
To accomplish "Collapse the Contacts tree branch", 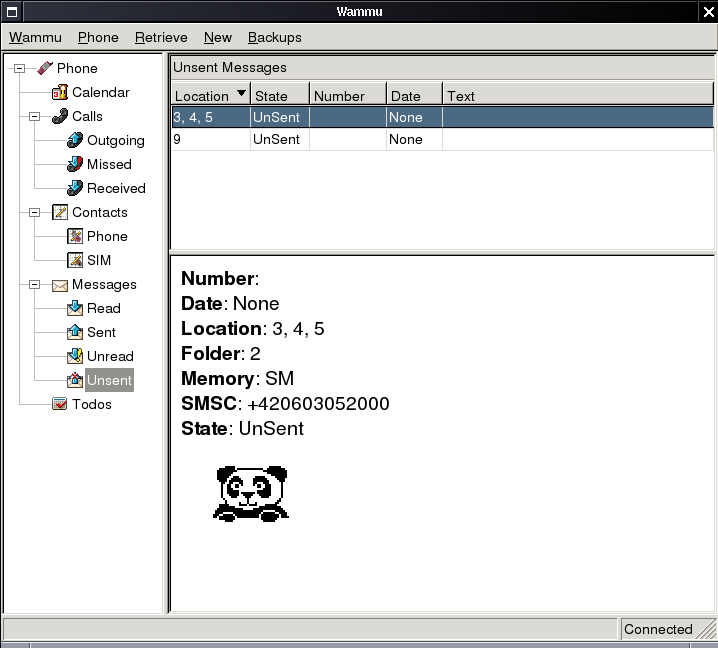I will point(34,212).
